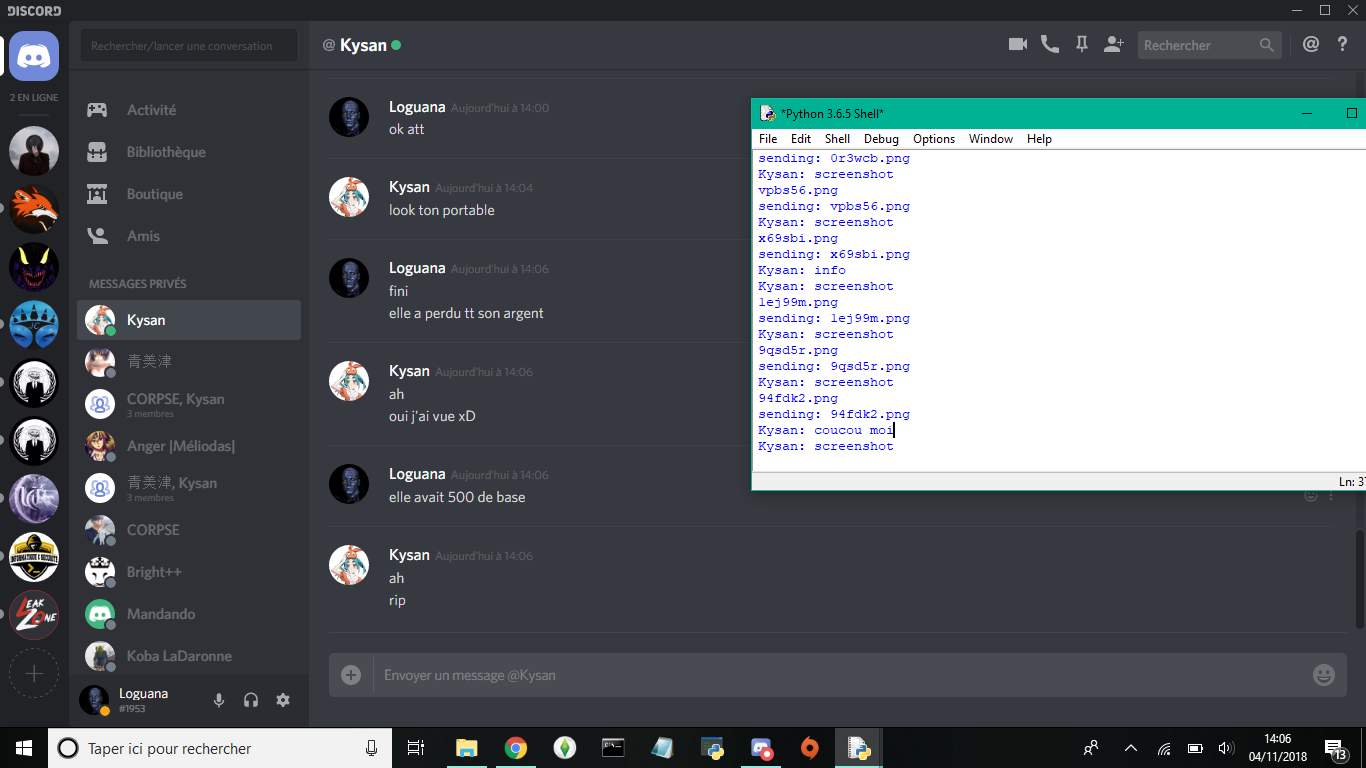Attach a file with the plus button
Viewport: 1366px width, 768px height.
pyautogui.click(x=351, y=675)
